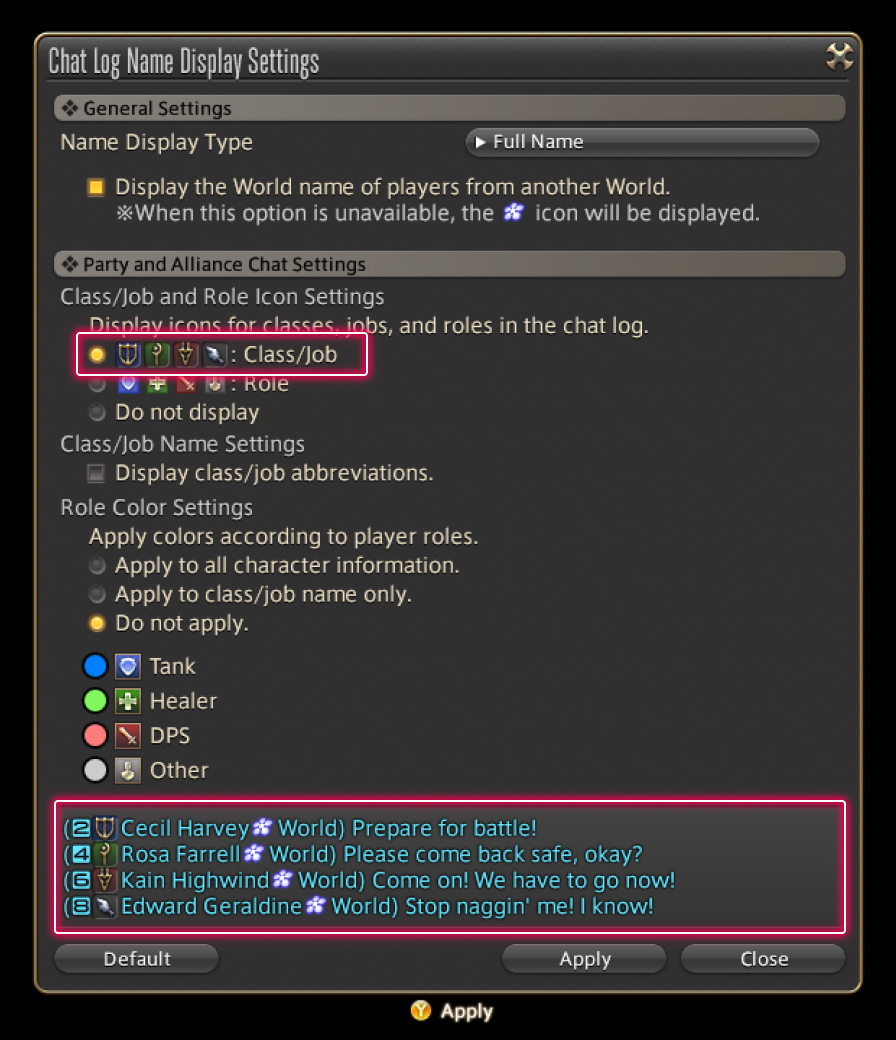Toggle Display the World name checkbox
Image resolution: width=896 pixels, height=1040 pixels.
point(96,188)
